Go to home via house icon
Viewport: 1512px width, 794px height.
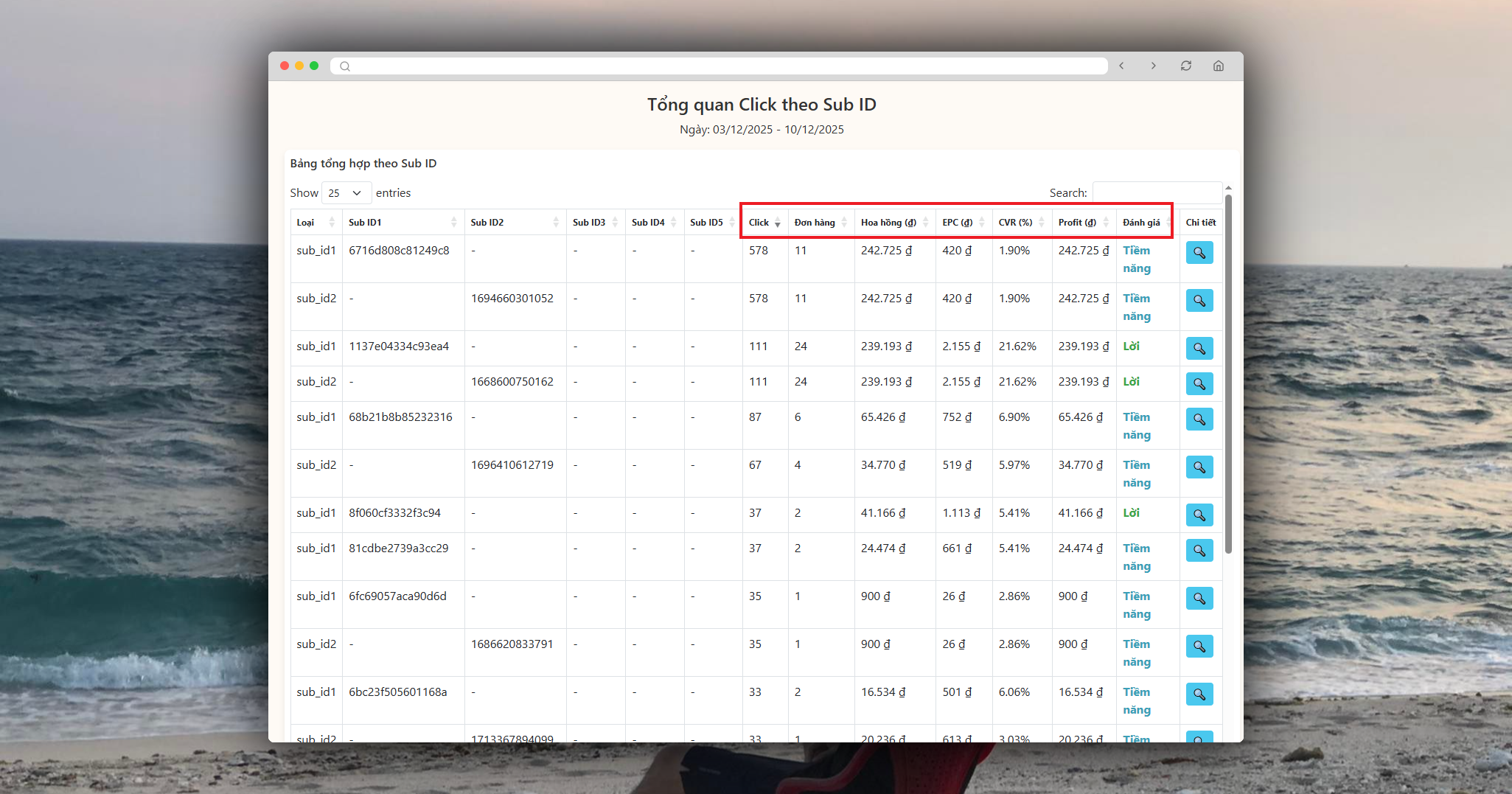(1219, 66)
